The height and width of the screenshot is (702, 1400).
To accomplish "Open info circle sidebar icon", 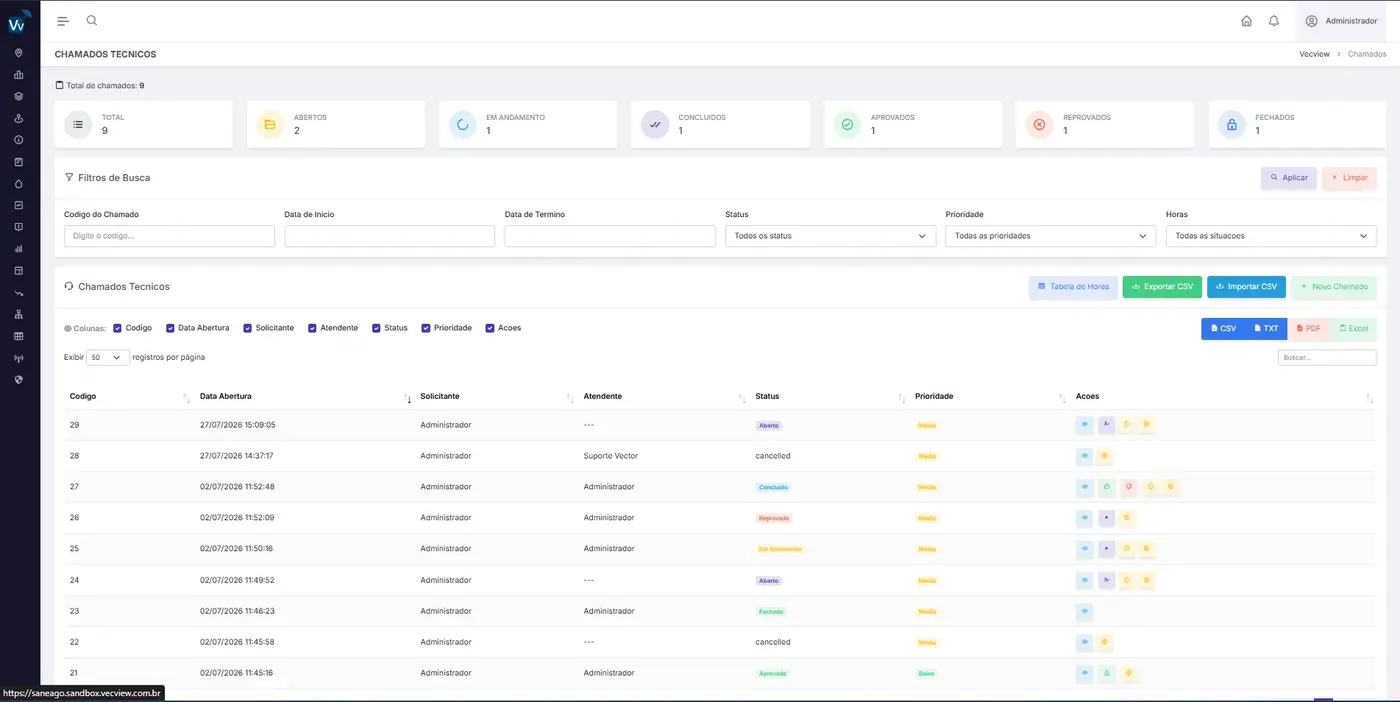I will (x=18, y=140).
